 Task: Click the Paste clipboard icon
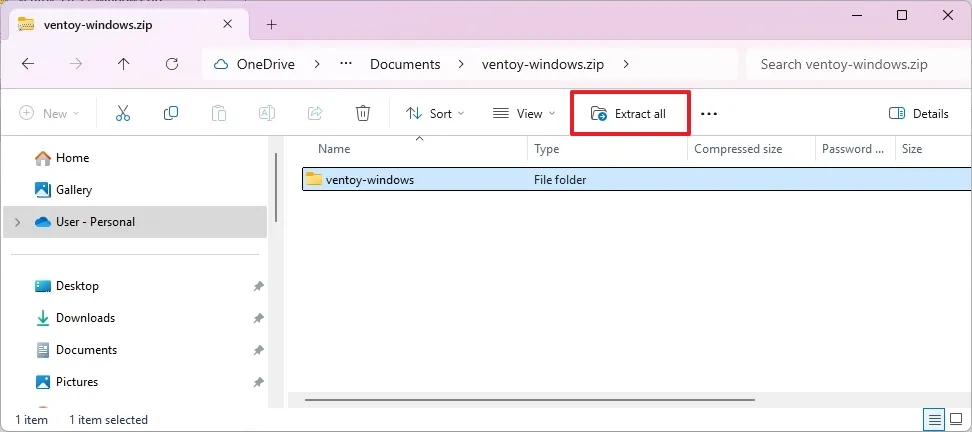(218, 113)
